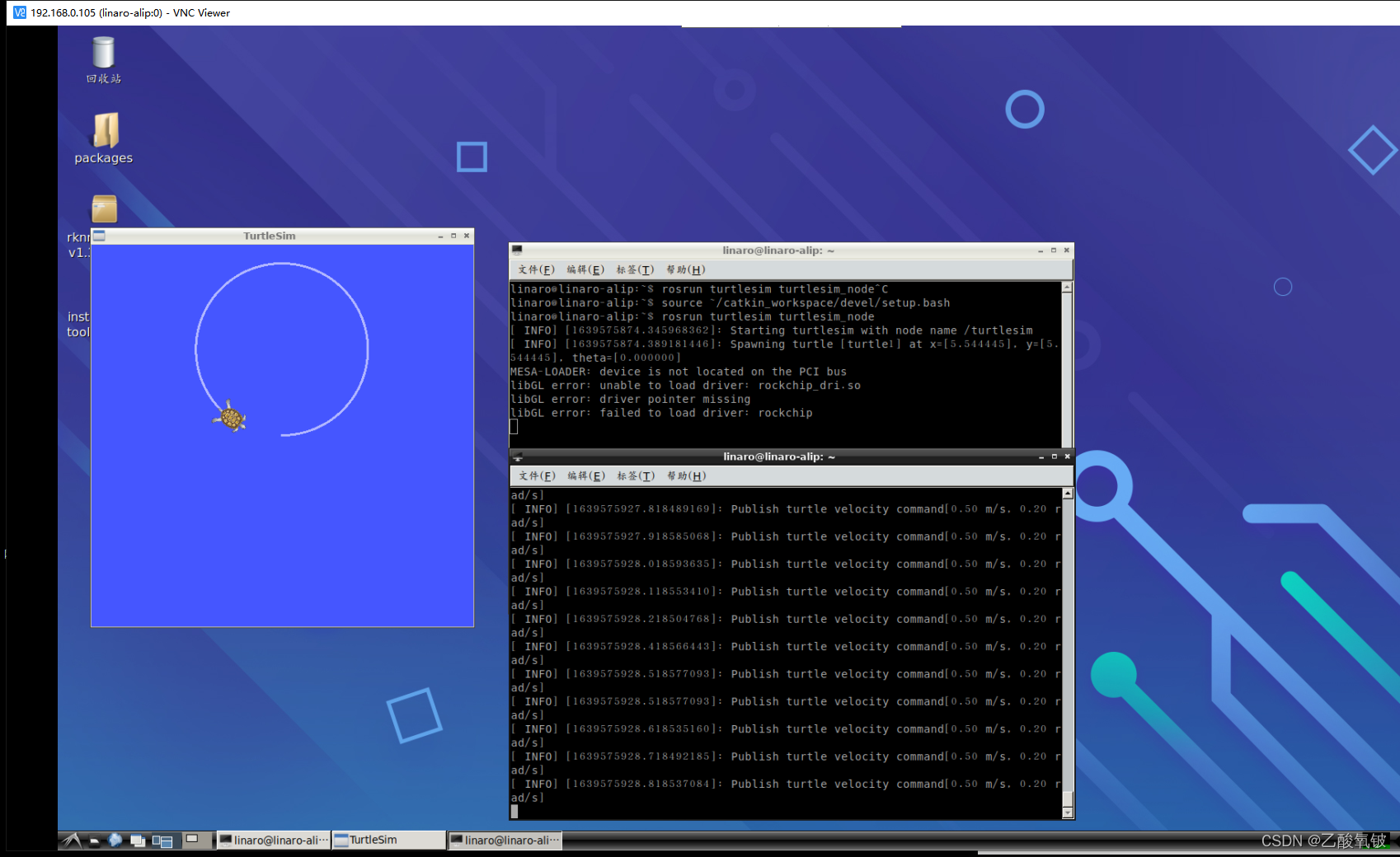Open the LXDE start menu bird icon
This screenshot has height=857, width=1400.
click(x=72, y=840)
